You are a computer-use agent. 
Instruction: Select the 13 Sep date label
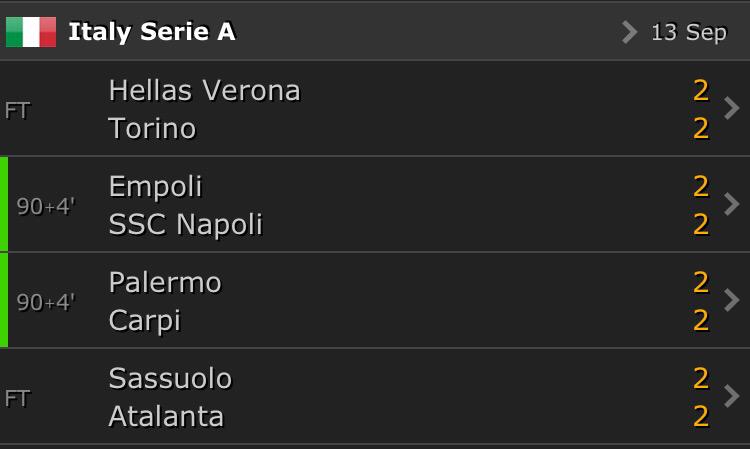tap(689, 32)
